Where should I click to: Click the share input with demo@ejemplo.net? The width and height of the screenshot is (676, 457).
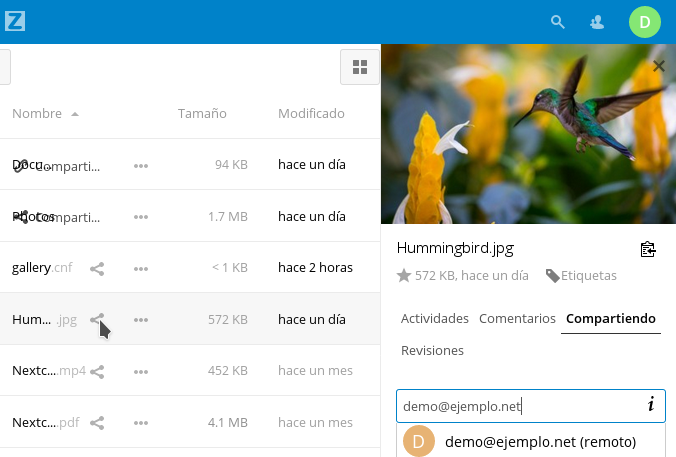[x=531, y=406]
